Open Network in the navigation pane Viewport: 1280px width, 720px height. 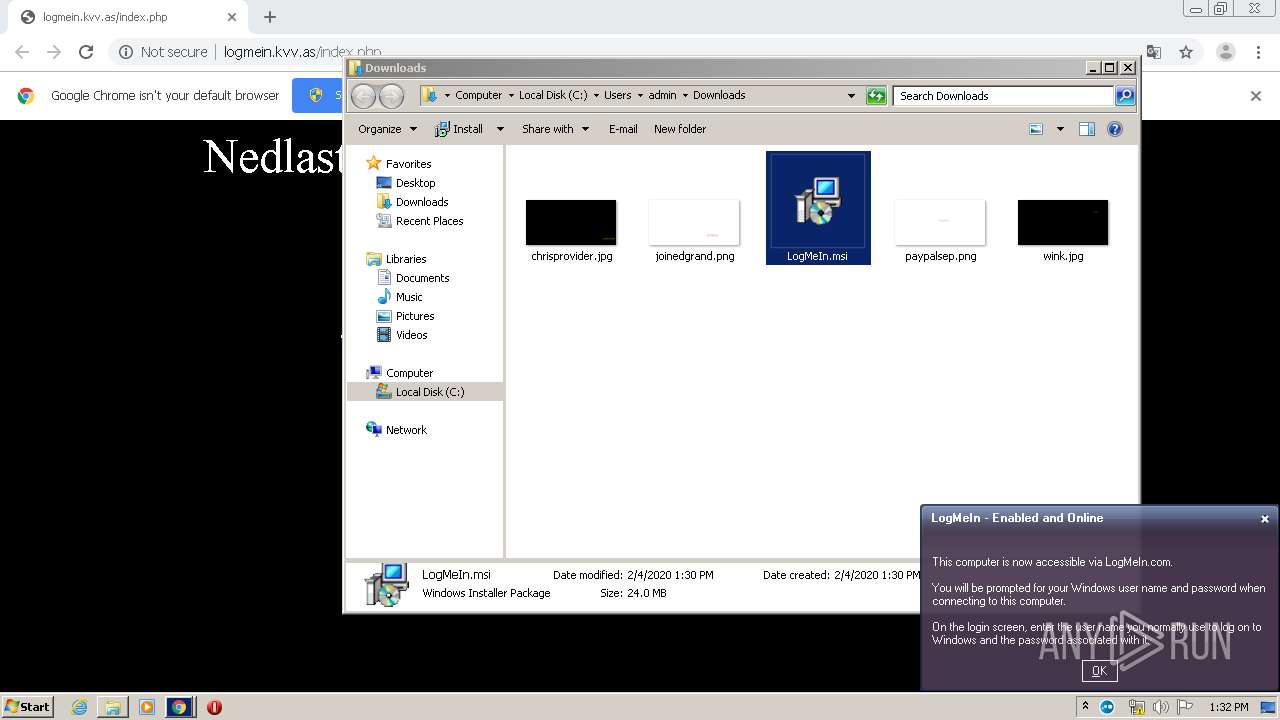pyautogui.click(x=406, y=430)
